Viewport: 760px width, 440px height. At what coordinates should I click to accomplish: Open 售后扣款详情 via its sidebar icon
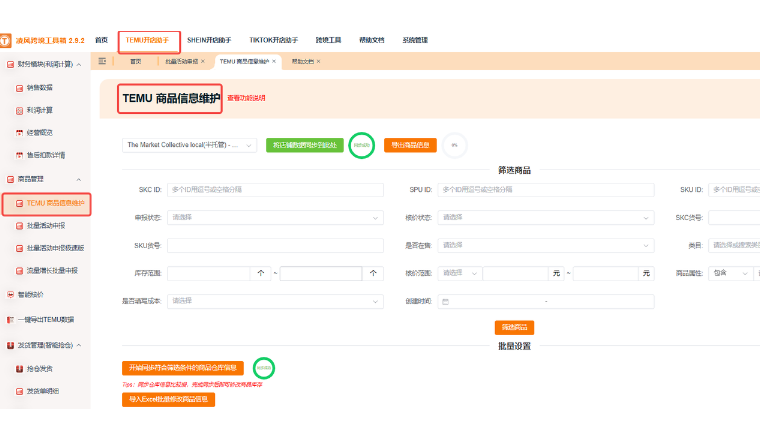tap(19, 156)
